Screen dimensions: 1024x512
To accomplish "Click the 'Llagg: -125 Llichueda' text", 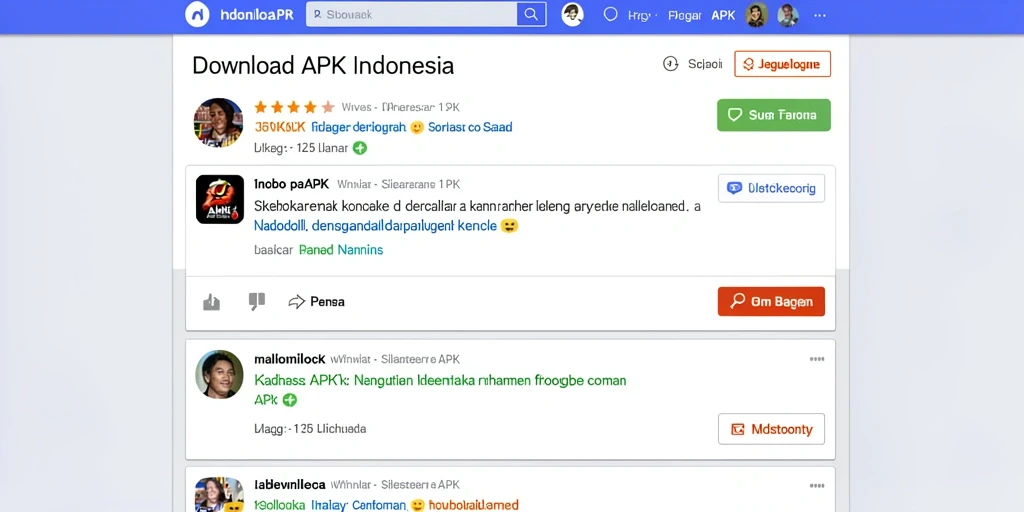I will [x=310, y=429].
